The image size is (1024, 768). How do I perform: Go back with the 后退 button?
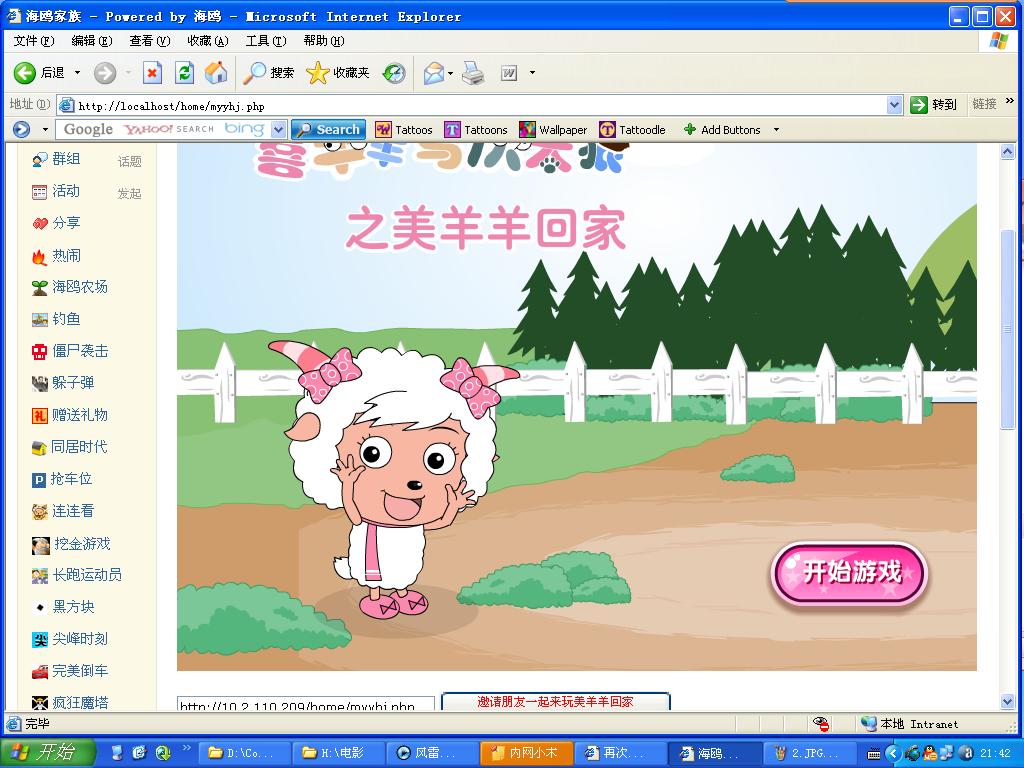point(39,72)
